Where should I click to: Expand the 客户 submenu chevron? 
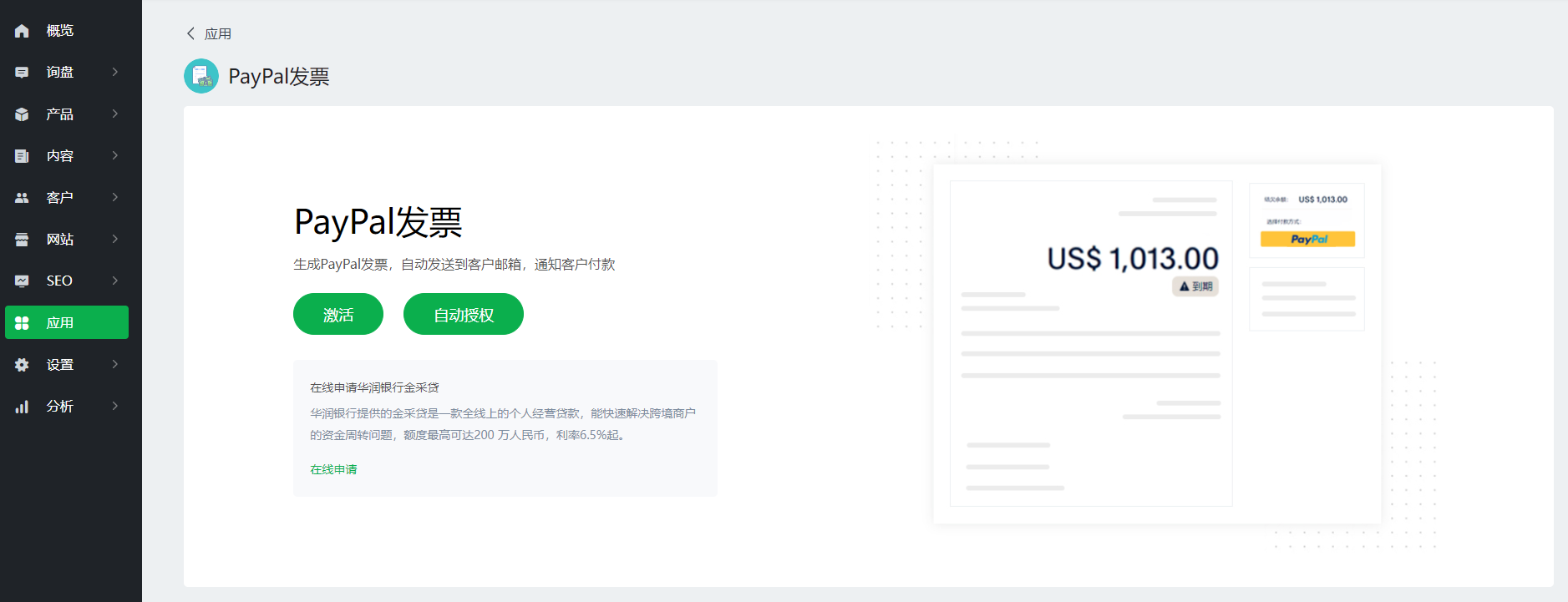click(115, 197)
